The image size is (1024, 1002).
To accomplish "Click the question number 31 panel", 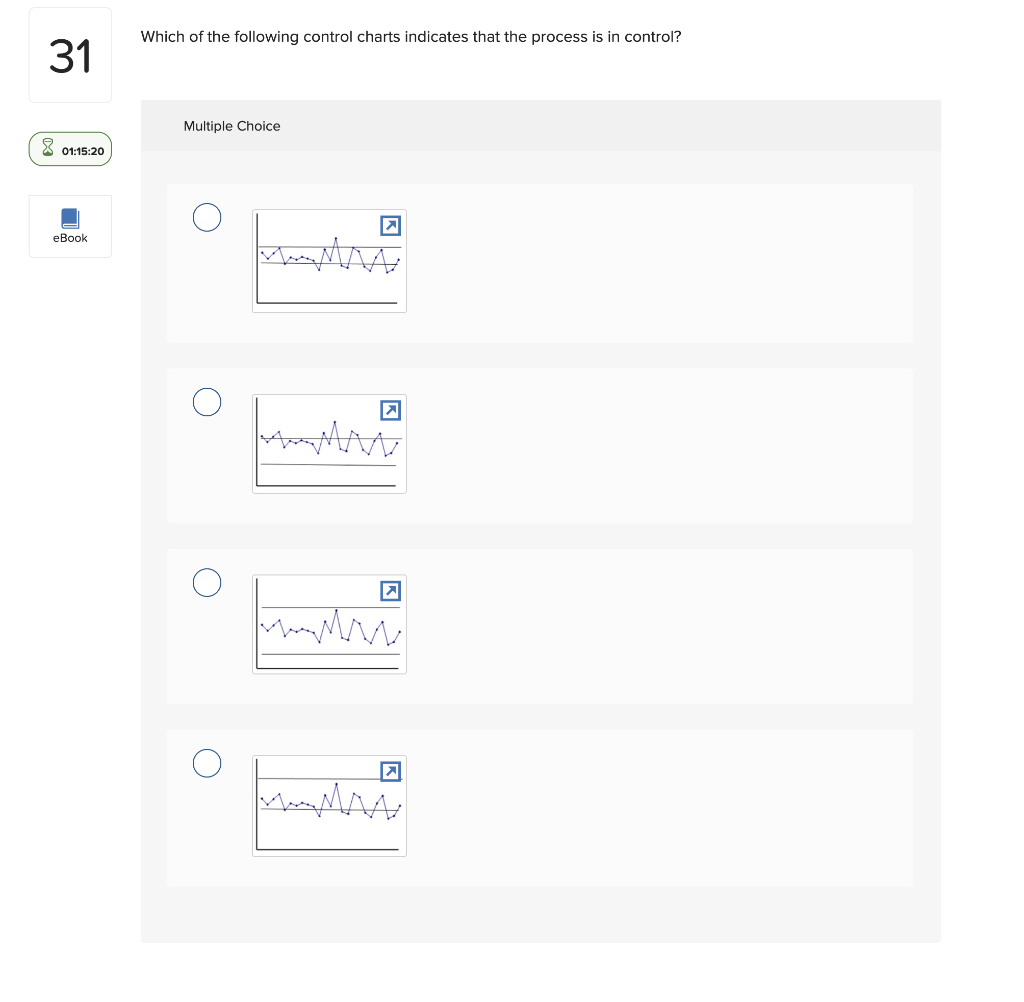I will (x=69, y=54).
